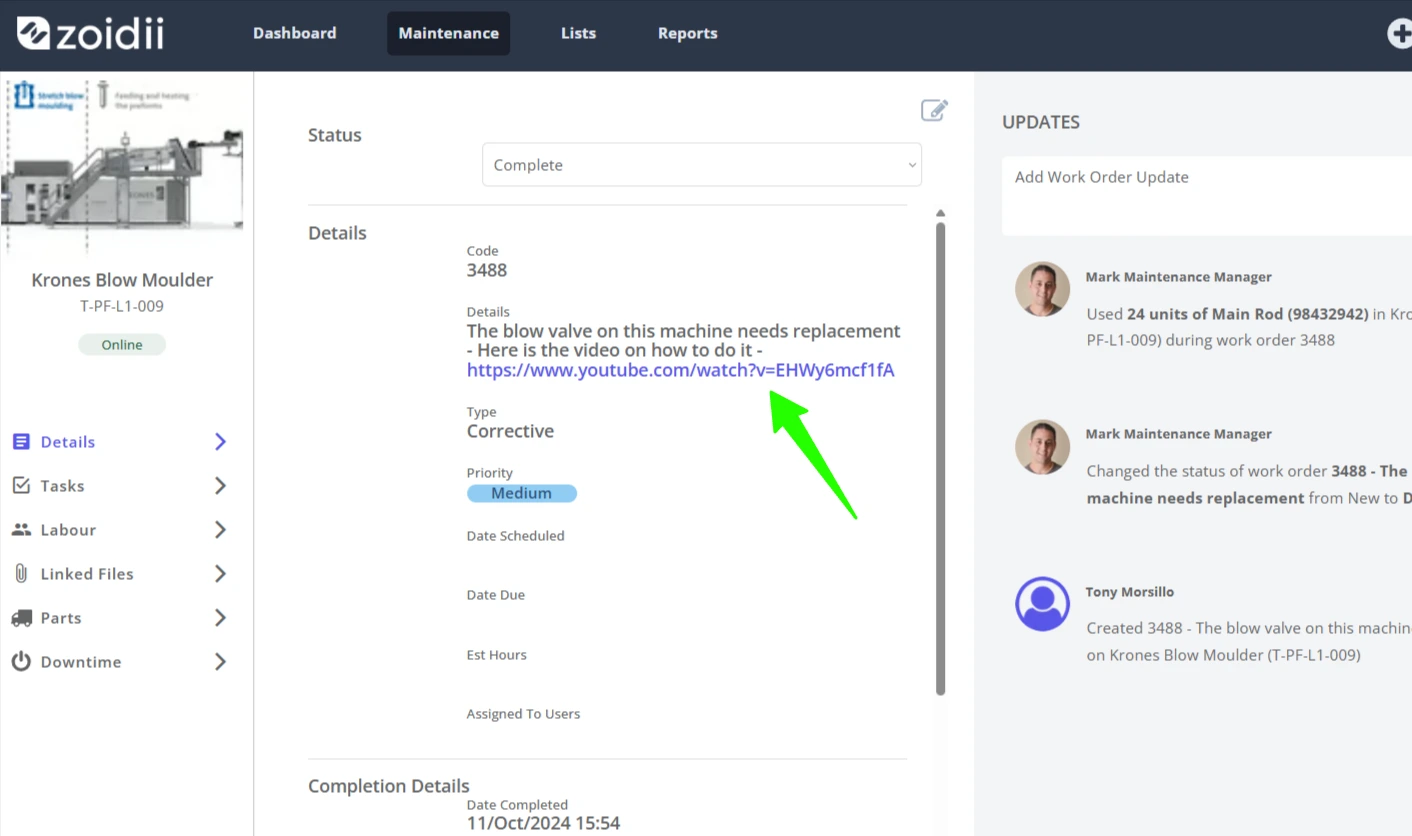Image resolution: width=1412 pixels, height=836 pixels.
Task: Click the UPDATES heading
Action: [1041, 122]
